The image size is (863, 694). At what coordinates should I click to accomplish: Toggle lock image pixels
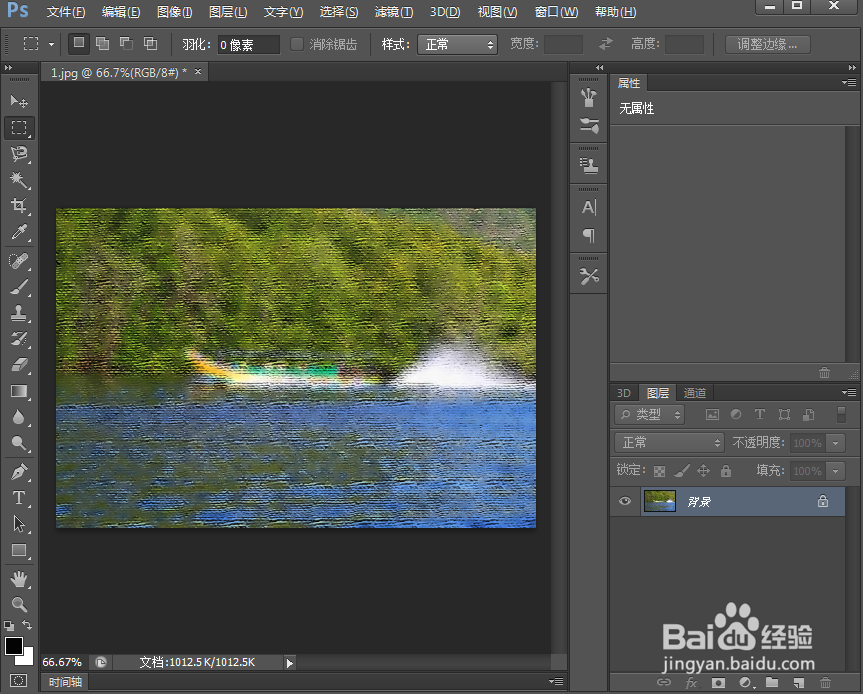[681, 471]
